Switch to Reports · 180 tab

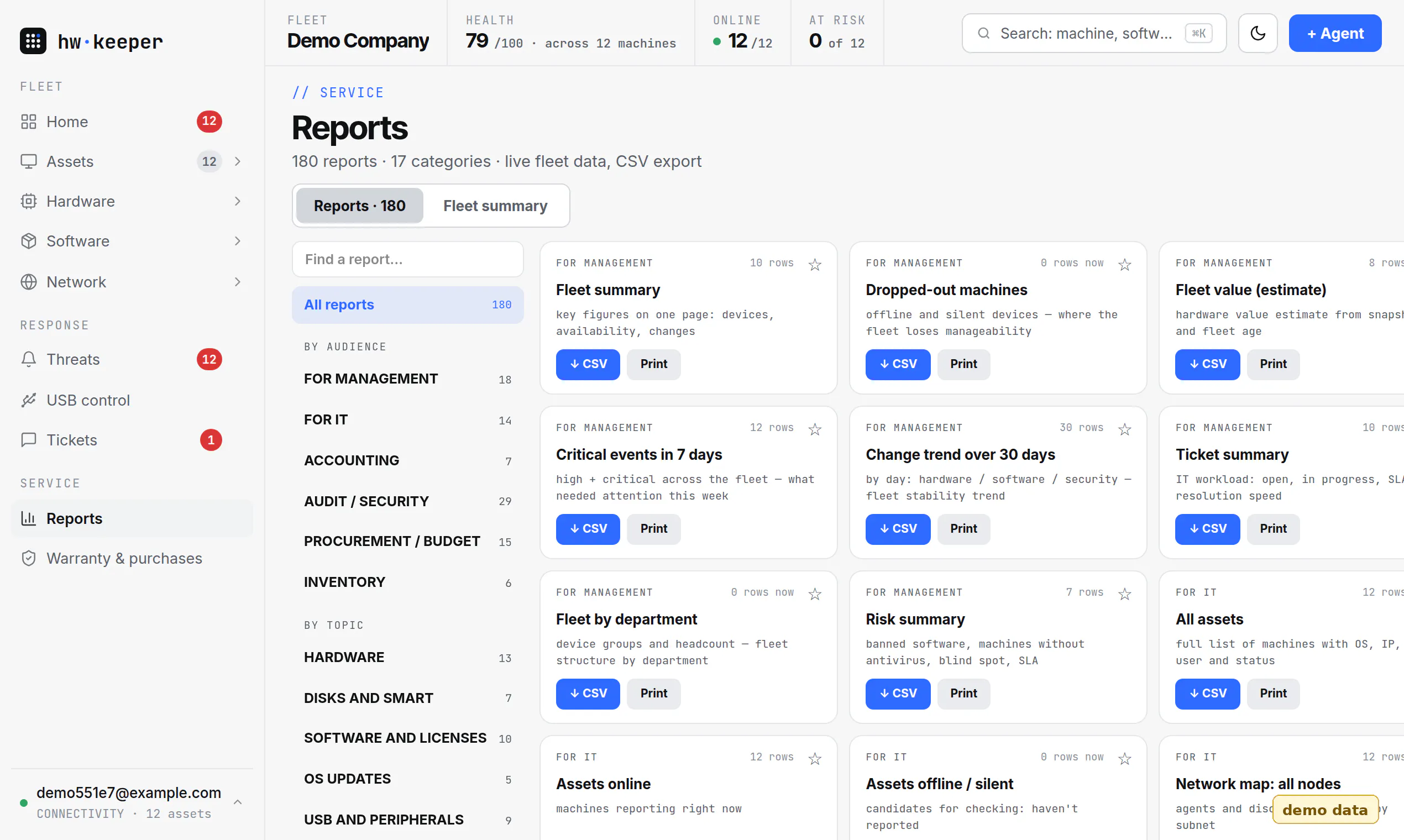pyautogui.click(x=359, y=206)
